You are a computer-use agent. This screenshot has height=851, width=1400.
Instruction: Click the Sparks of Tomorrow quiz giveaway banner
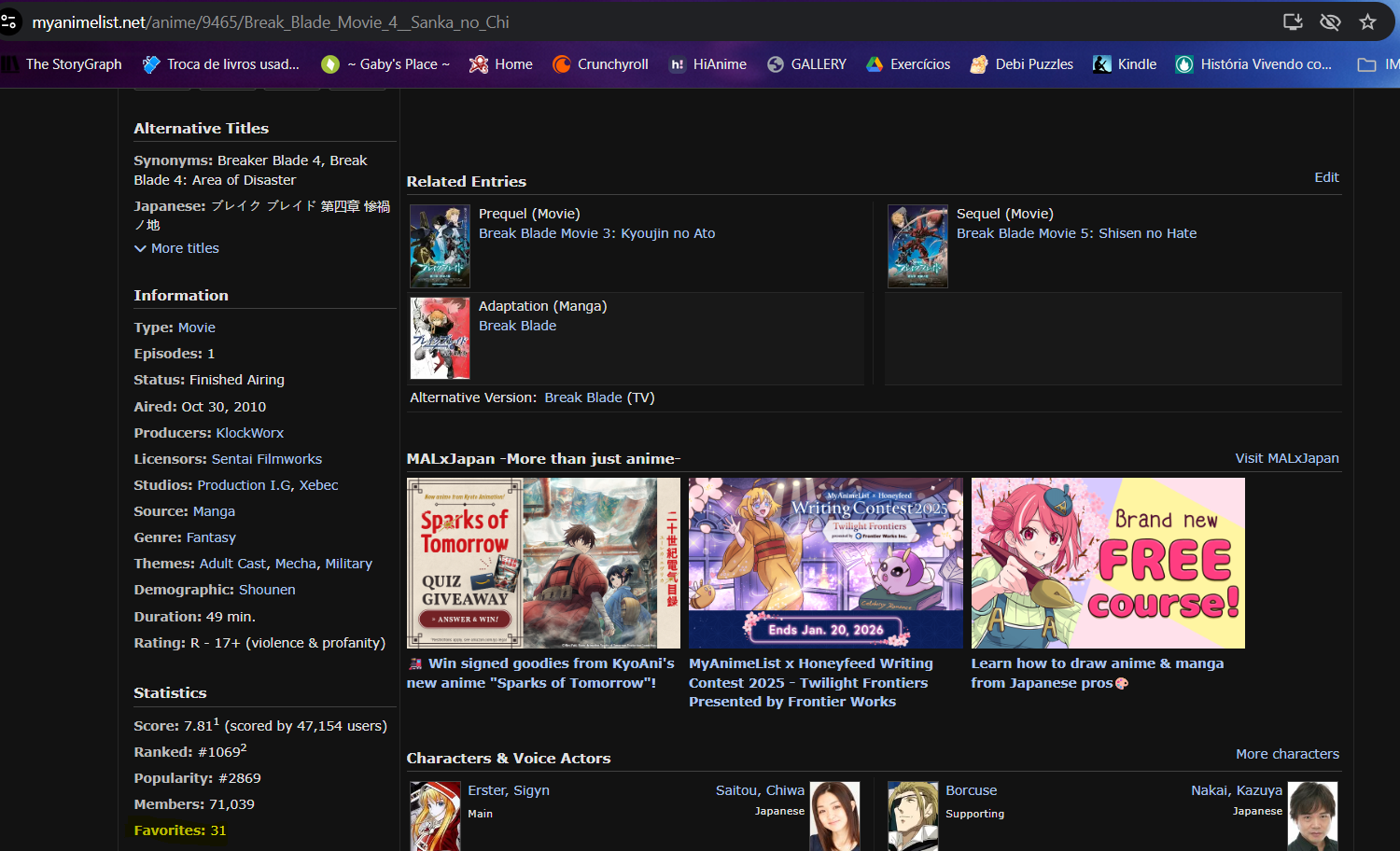coord(543,563)
